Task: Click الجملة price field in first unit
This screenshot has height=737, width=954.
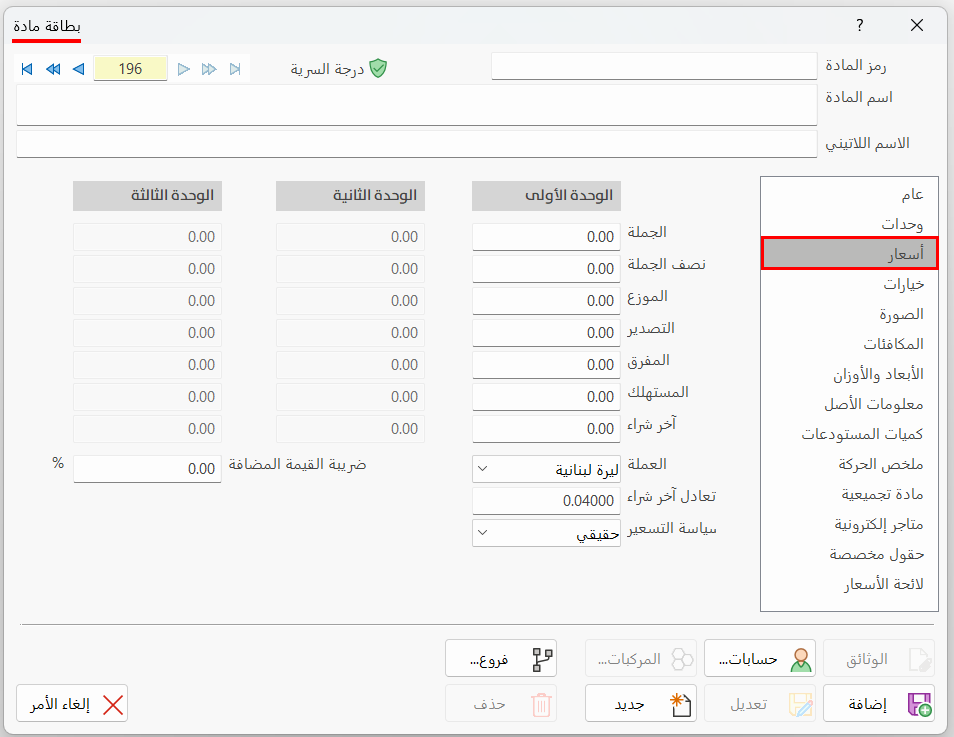Action: point(546,237)
